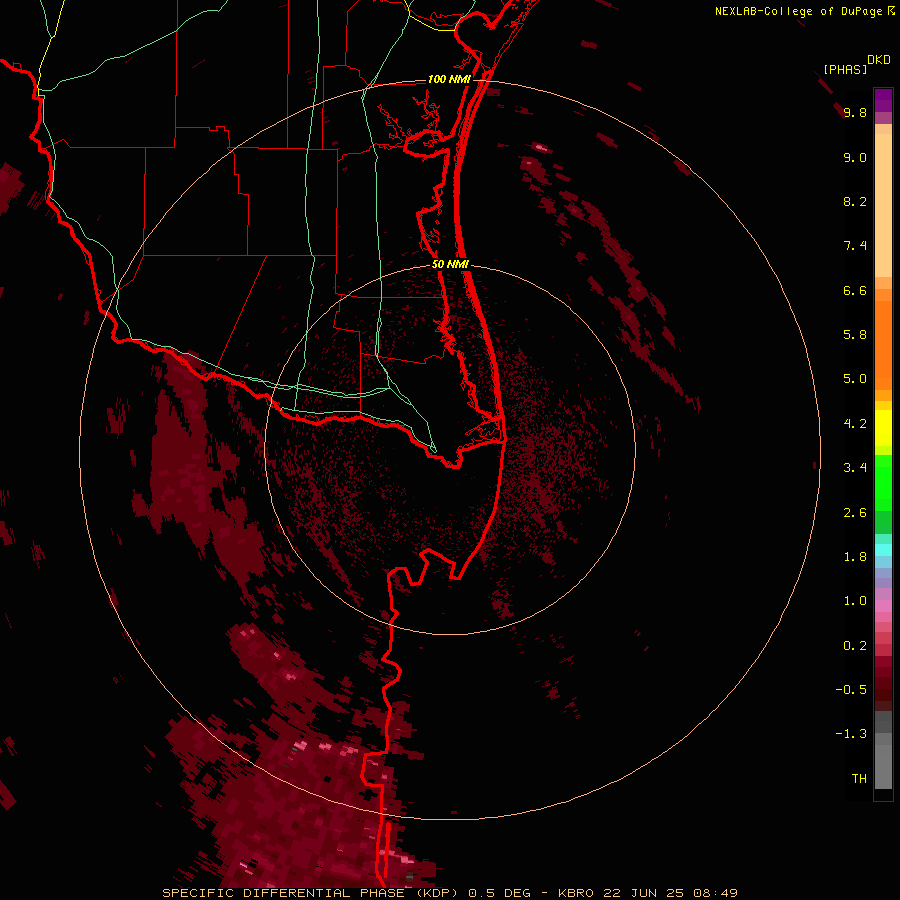Click the 4.2 value on color scale
900x900 pixels.
[855, 424]
